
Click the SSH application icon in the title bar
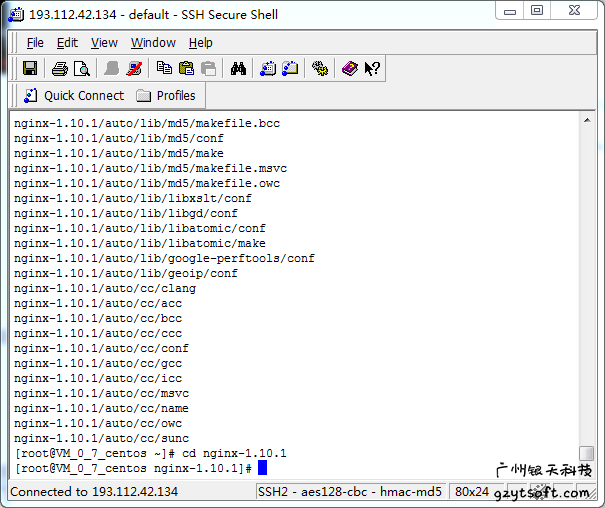coord(16,15)
